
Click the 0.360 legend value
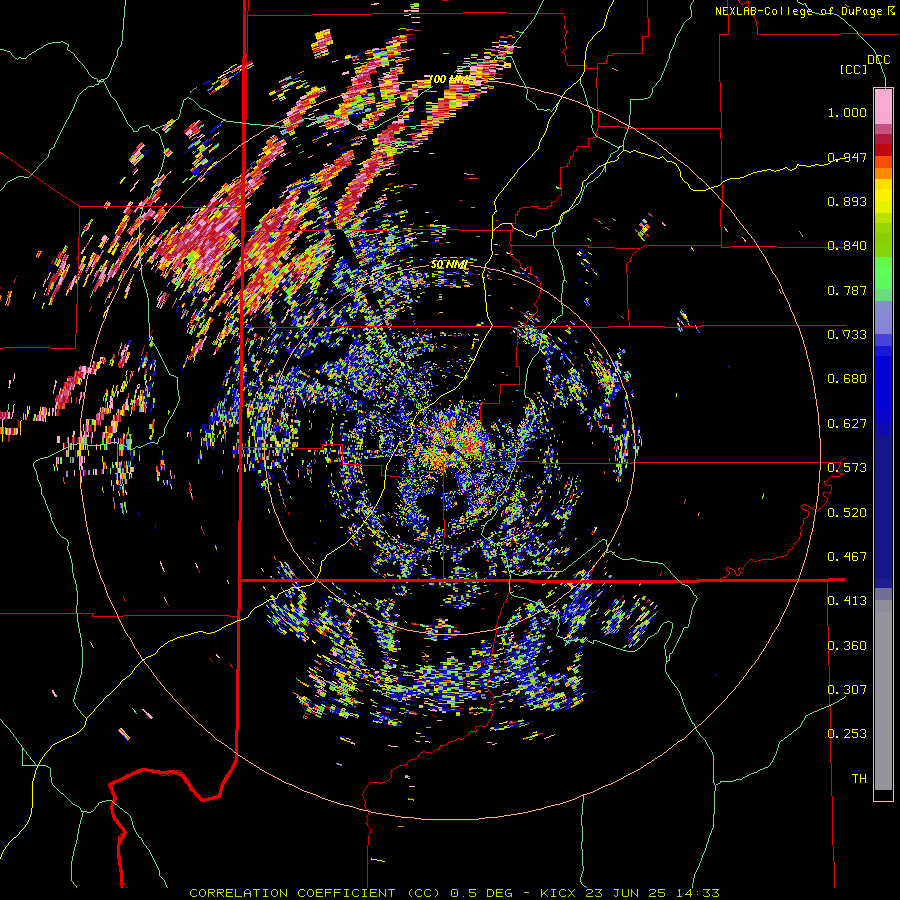pos(847,646)
